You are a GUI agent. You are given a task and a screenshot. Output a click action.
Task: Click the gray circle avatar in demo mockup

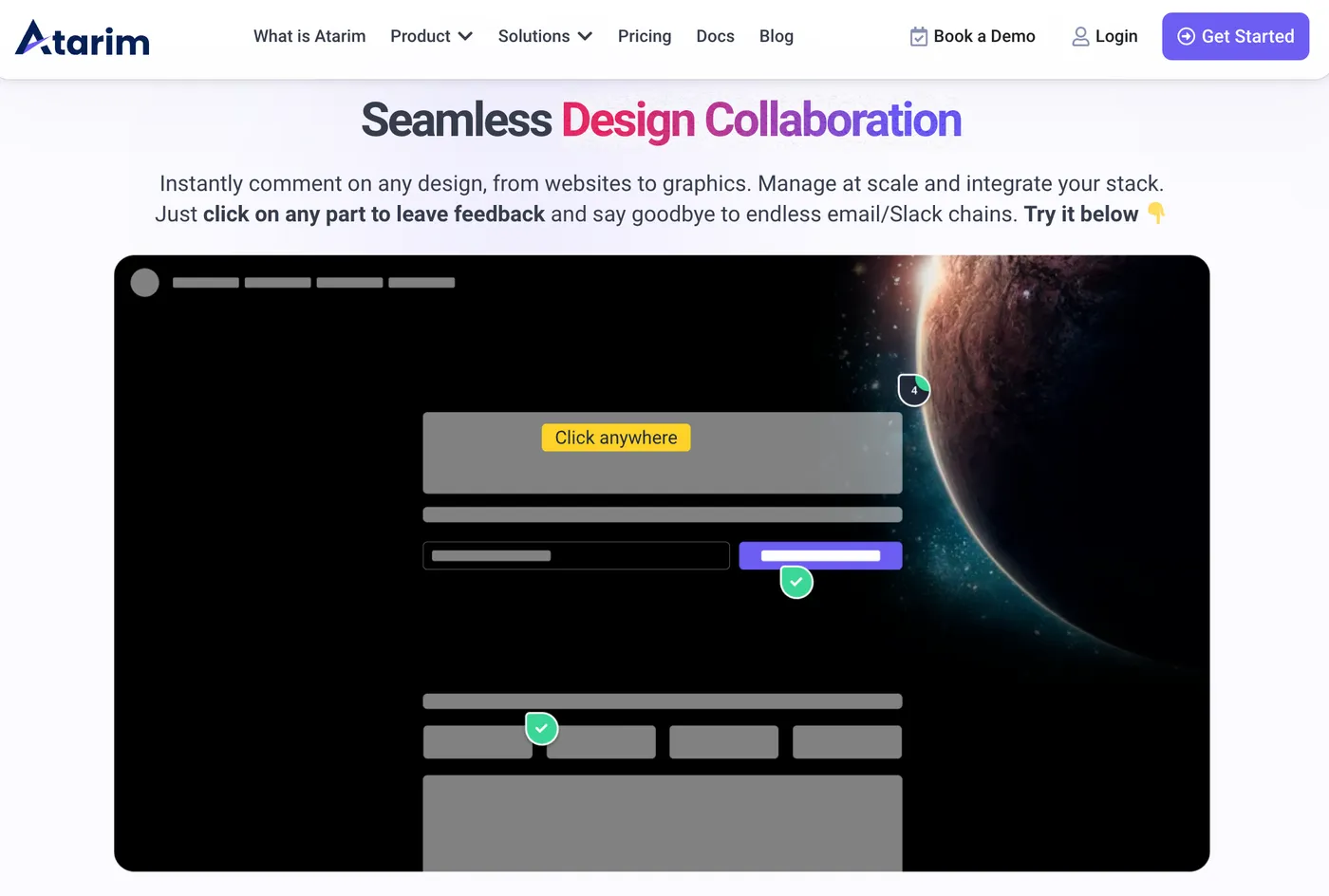click(144, 283)
